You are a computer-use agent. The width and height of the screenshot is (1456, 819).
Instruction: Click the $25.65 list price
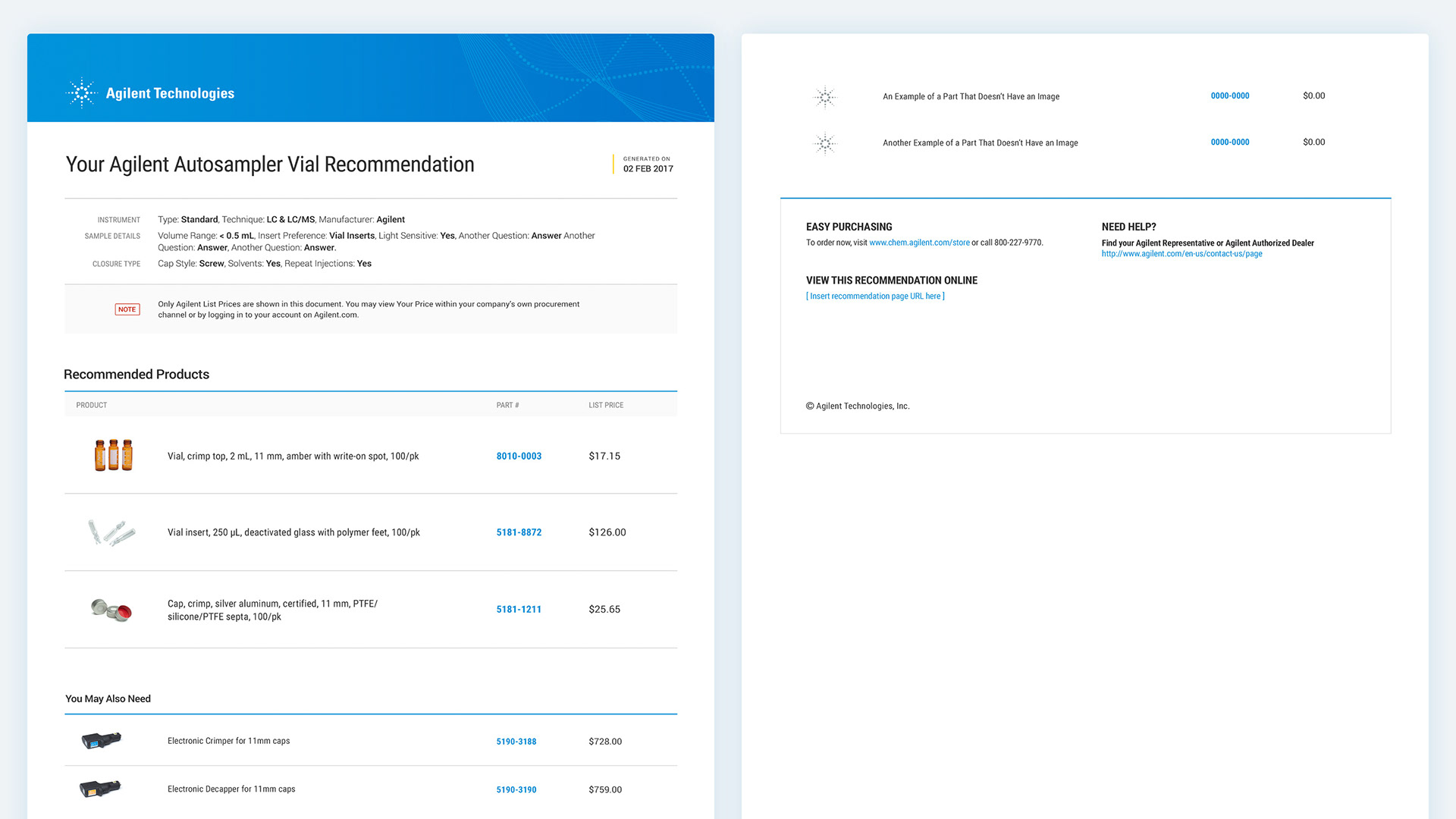tap(604, 610)
